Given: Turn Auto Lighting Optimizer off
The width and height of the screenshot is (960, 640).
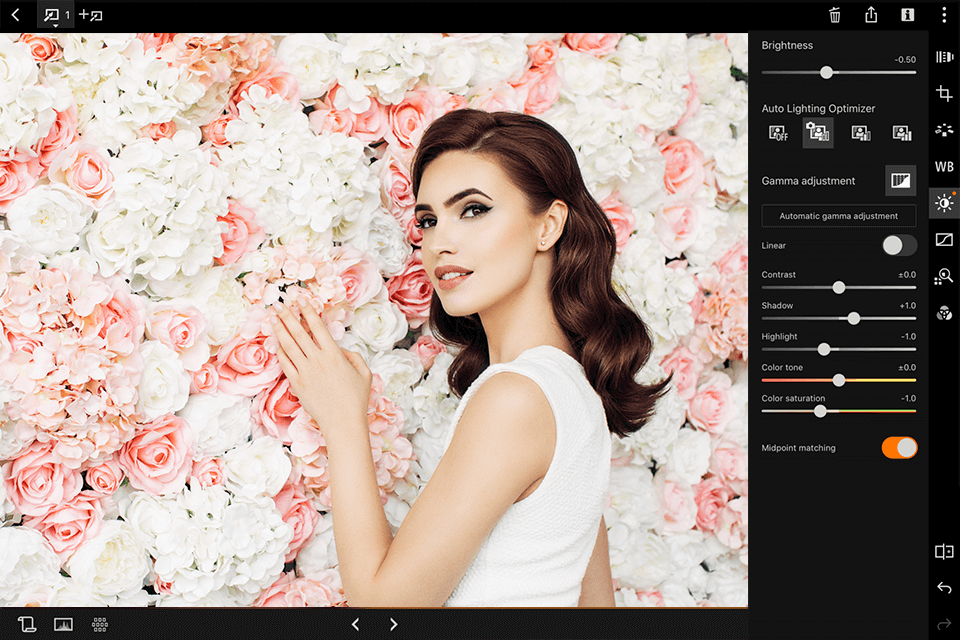Looking at the screenshot, I should 778,131.
